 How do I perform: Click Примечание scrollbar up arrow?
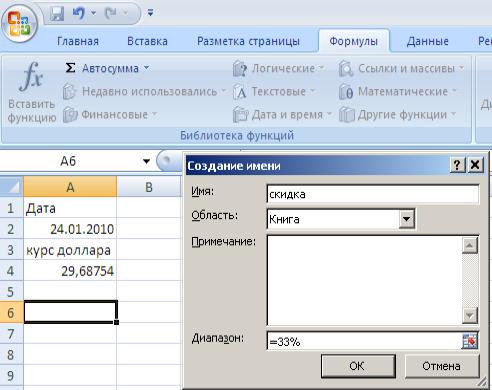[470, 246]
